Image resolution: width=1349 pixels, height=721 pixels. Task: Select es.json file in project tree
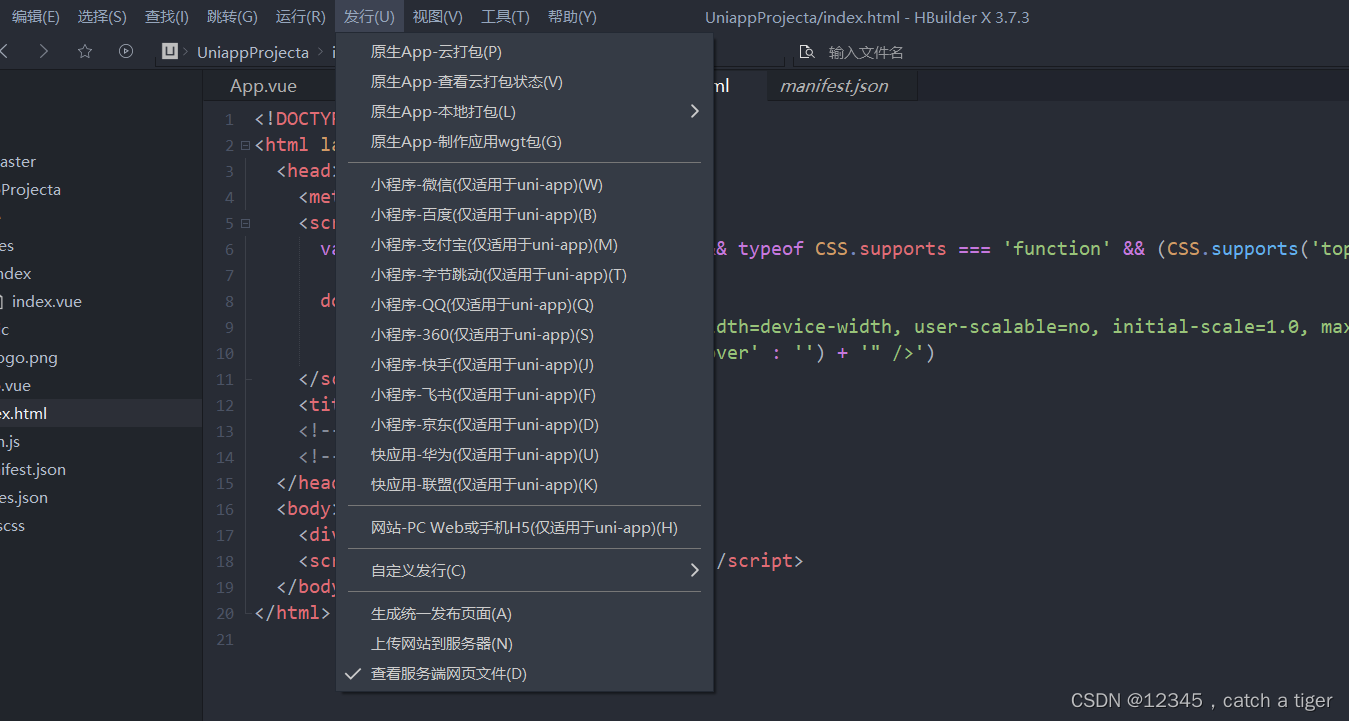tap(24, 498)
